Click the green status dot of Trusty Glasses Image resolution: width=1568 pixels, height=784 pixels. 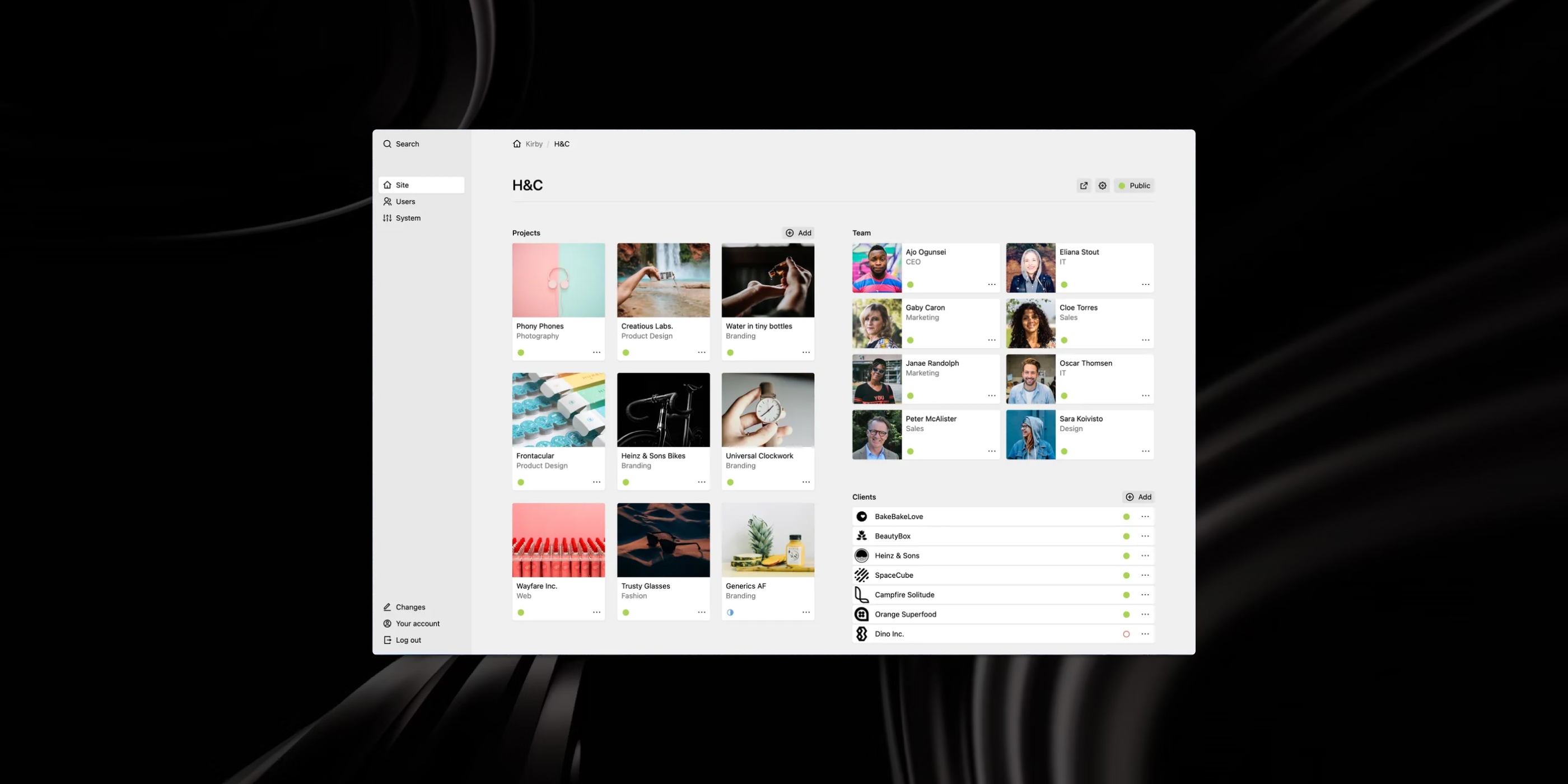point(626,612)
